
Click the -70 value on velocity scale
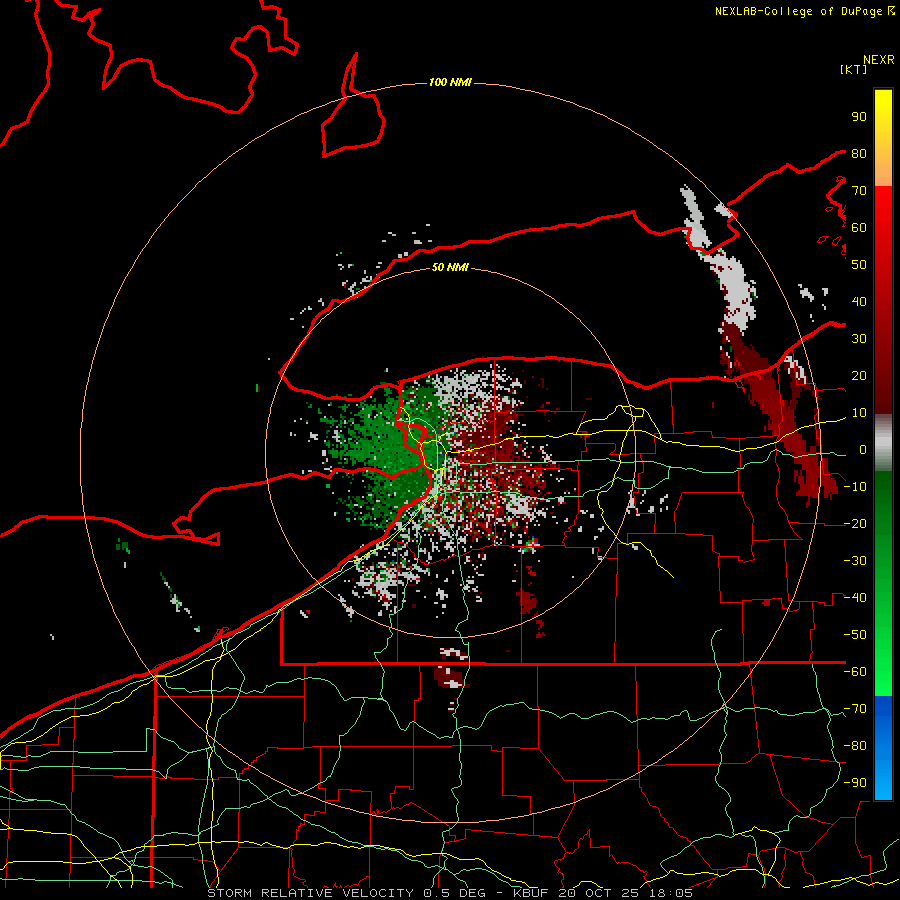coord(855,709)
